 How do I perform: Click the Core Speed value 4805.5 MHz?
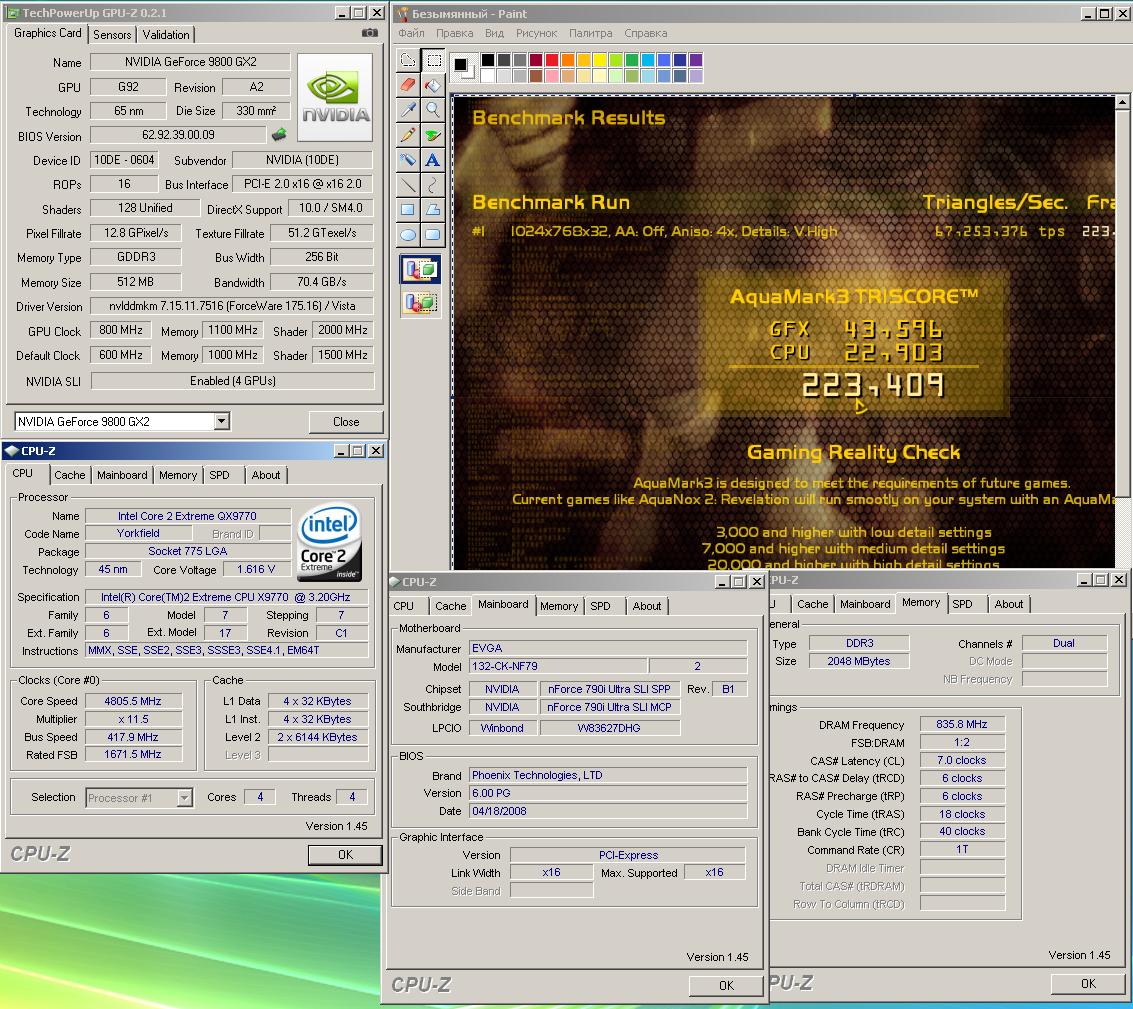point(133,701)
